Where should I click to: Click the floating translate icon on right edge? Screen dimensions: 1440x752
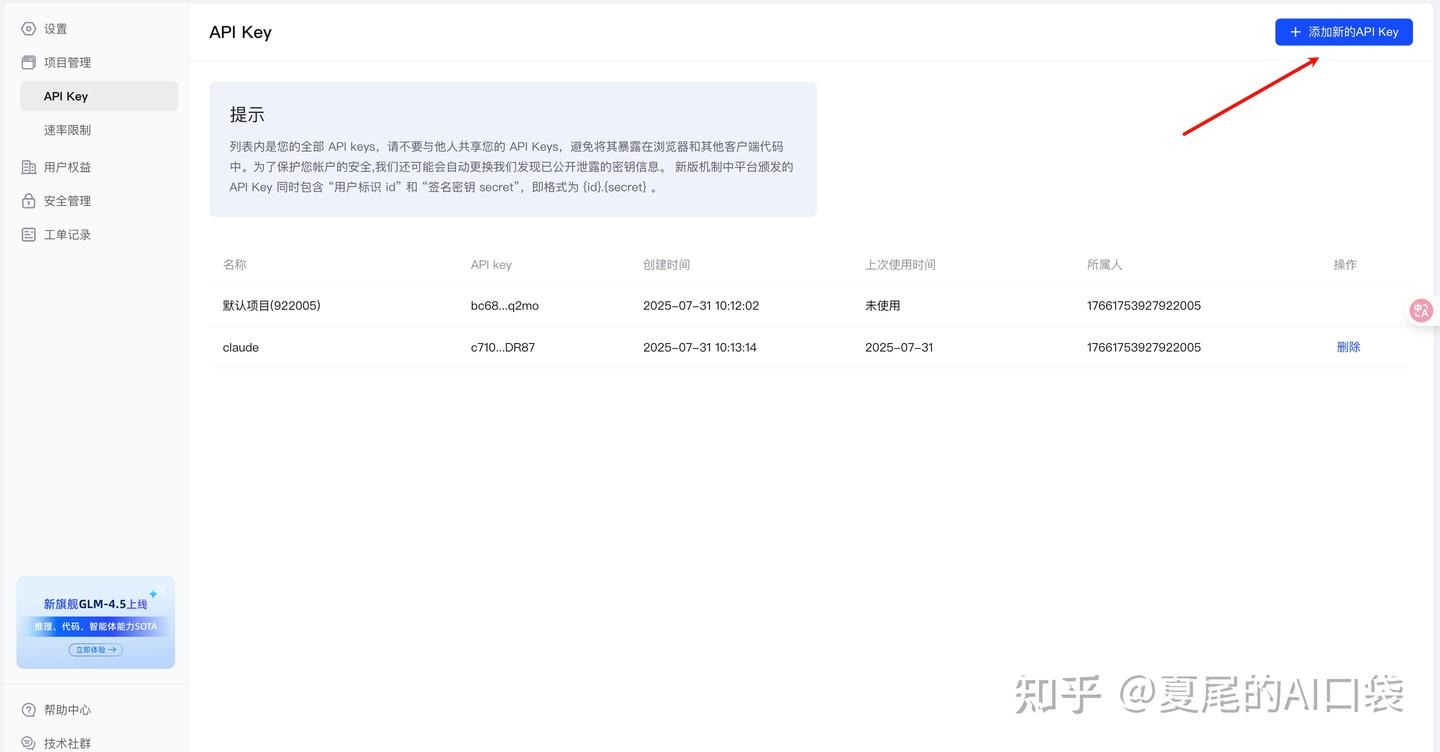tap(1421, 310)
